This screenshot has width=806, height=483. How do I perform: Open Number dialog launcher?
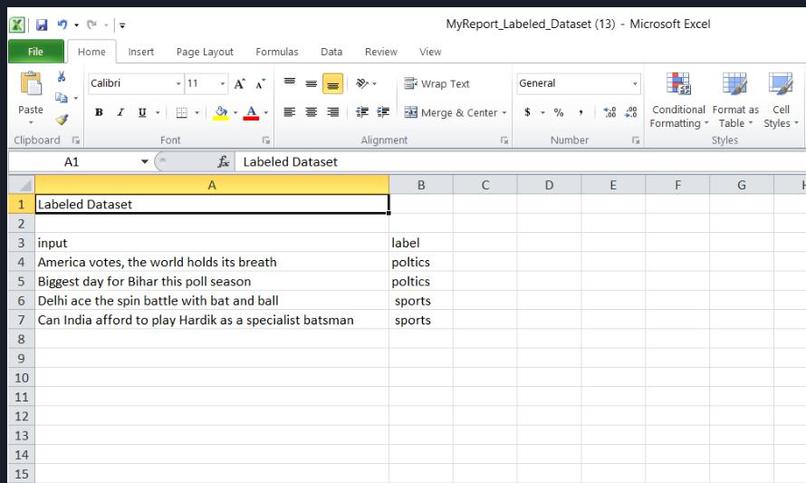635,140
